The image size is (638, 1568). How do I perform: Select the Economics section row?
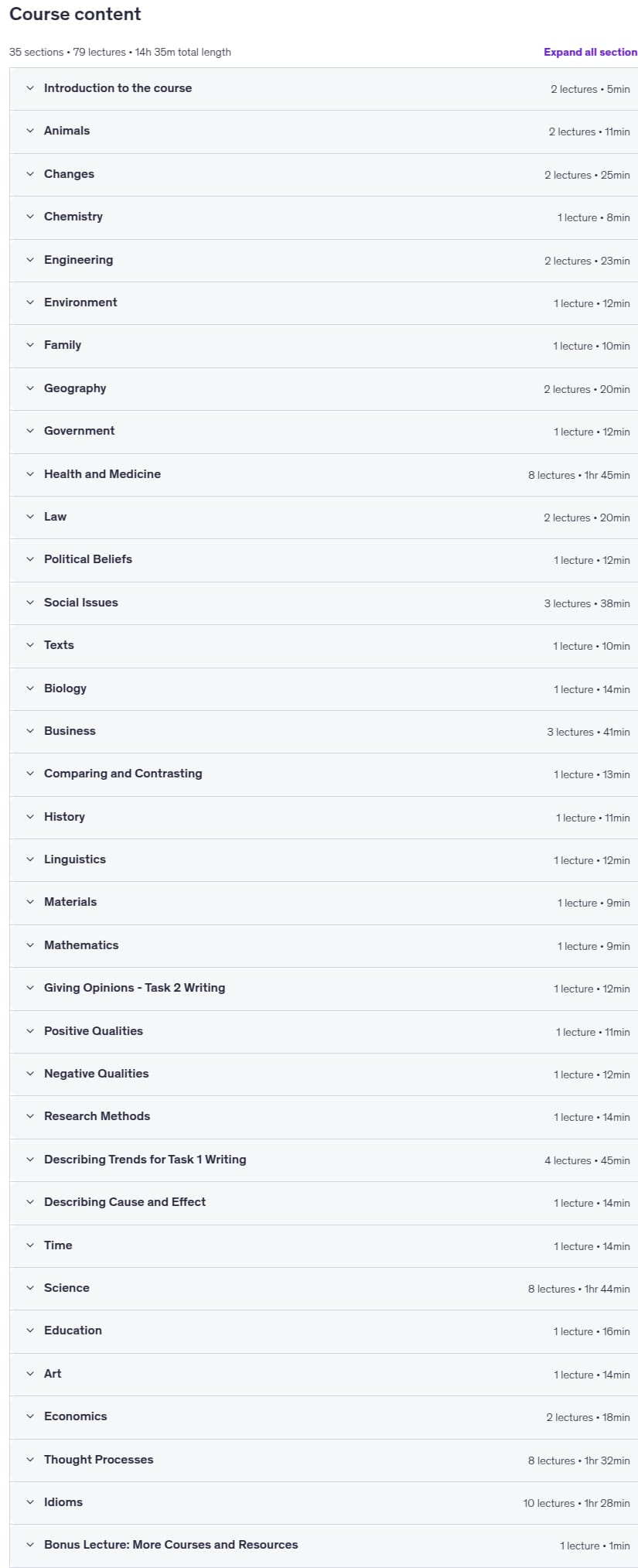323,1416
